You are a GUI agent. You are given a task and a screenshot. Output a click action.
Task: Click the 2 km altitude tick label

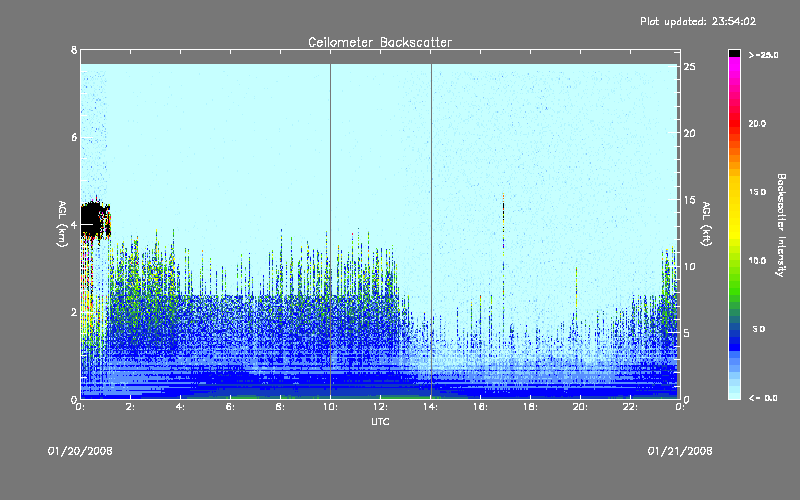coord(74,312)
